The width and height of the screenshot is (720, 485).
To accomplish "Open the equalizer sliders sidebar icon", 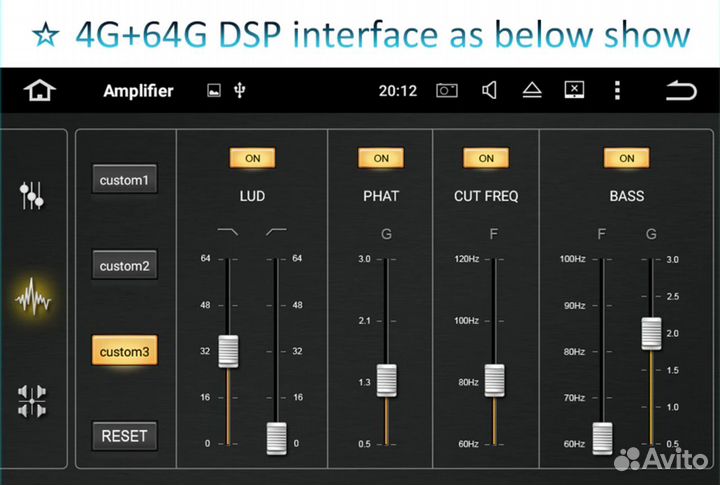I will tap(33, 196).
